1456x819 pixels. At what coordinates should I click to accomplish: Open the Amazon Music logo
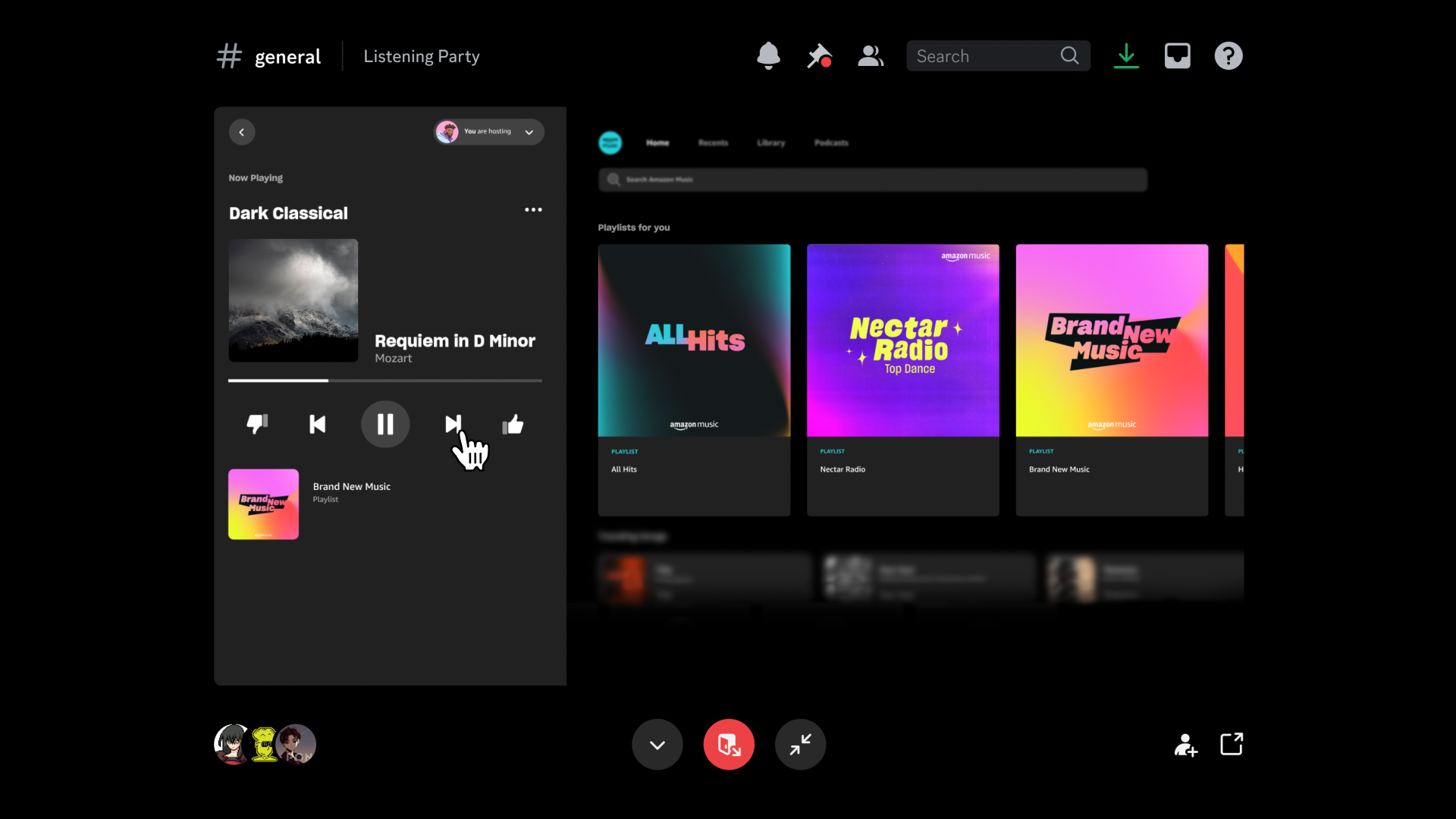point(610,143)
